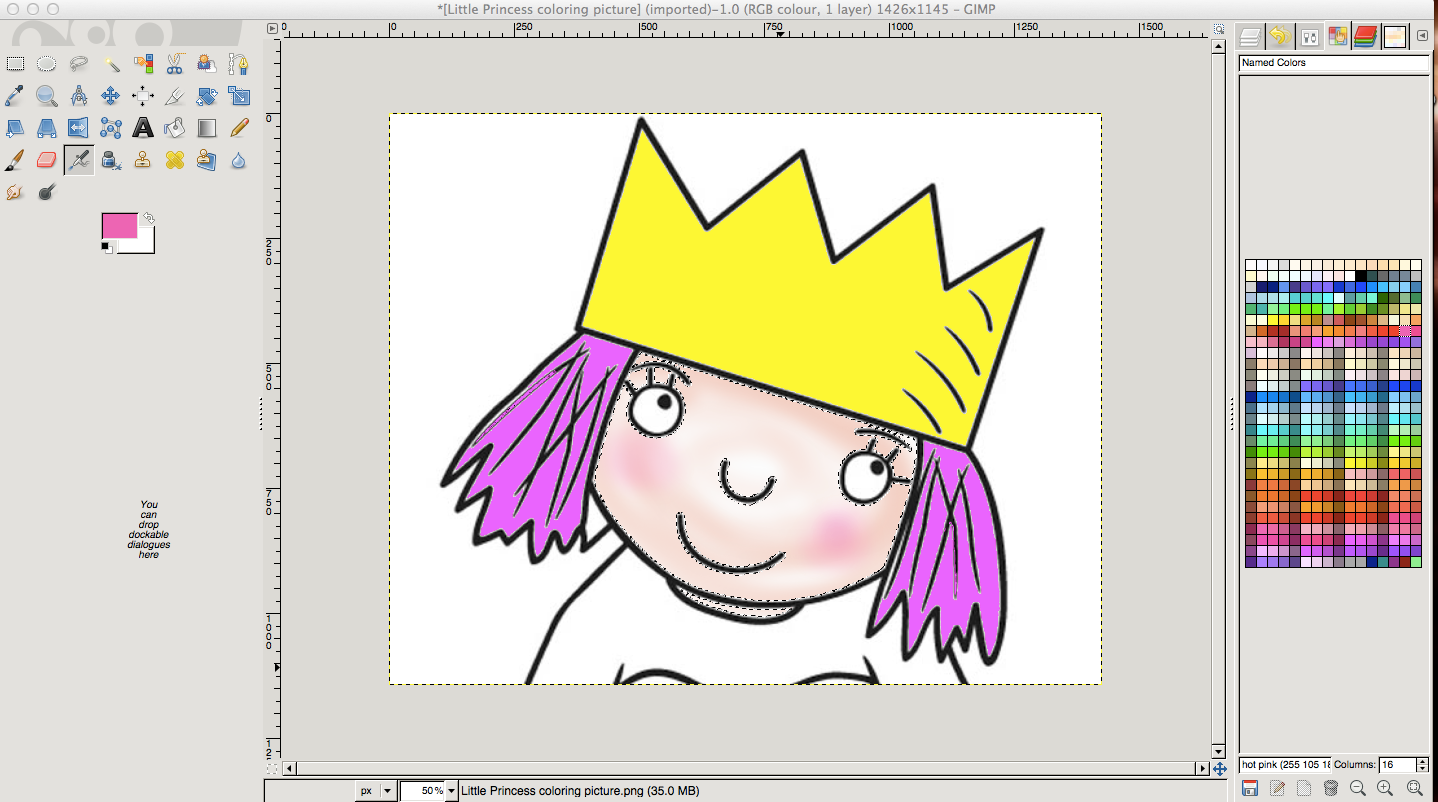Viewport: 1438px width, 802px height.
Task: Choose the Ink tool
Action: coord(111,160)
